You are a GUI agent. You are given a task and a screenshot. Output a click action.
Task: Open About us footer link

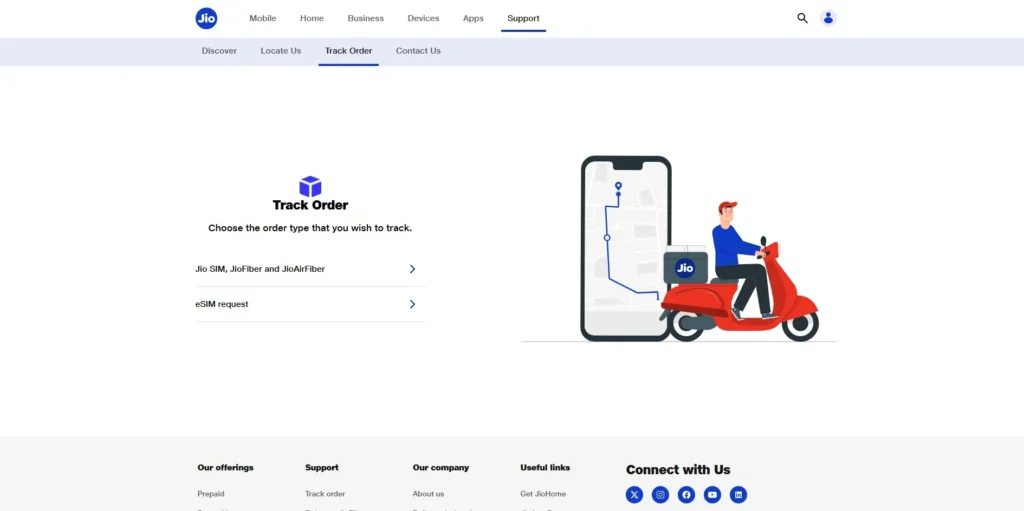428,494
